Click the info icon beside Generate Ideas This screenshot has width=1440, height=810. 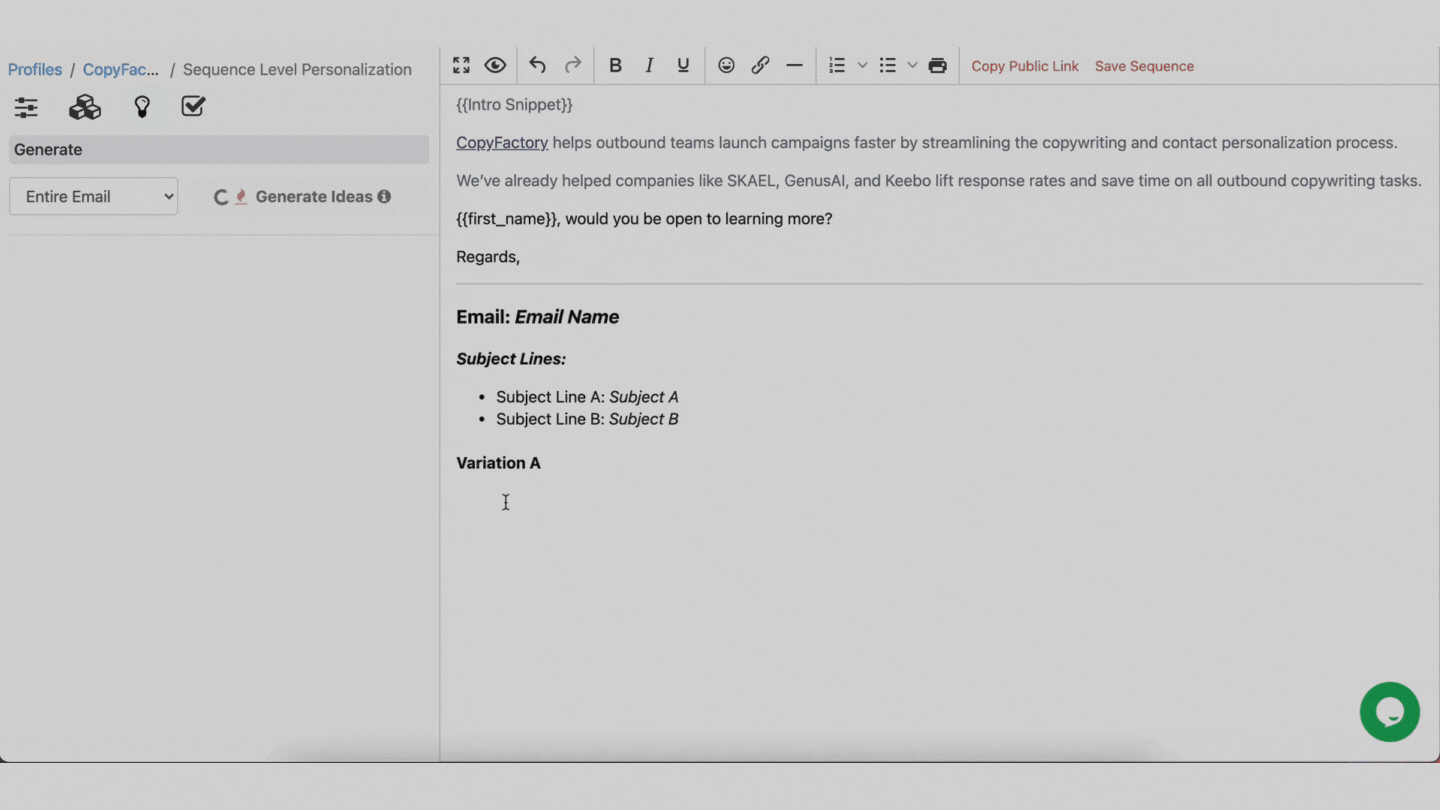pyautogui.click(x=384, y=197)
